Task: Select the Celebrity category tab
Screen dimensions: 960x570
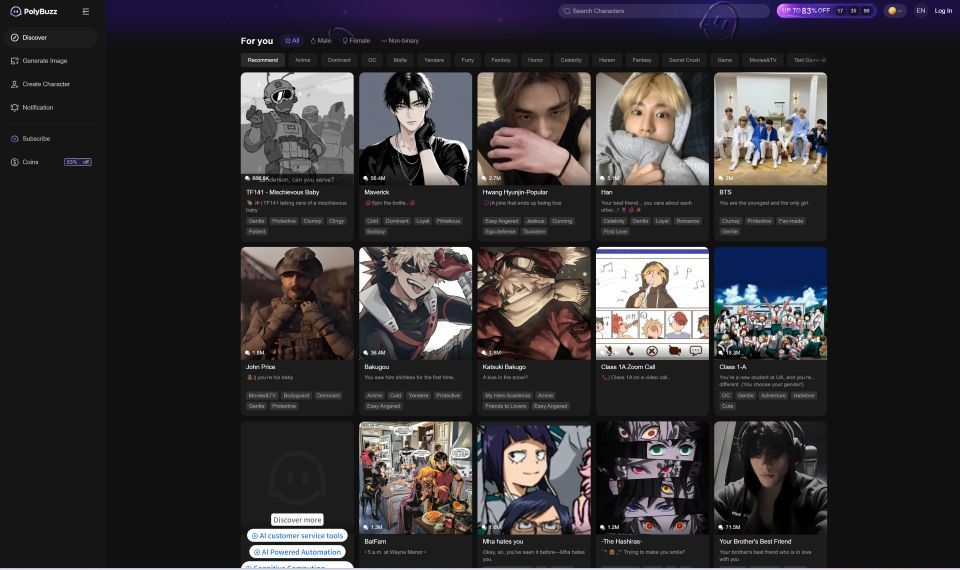Action: (571, 60)
